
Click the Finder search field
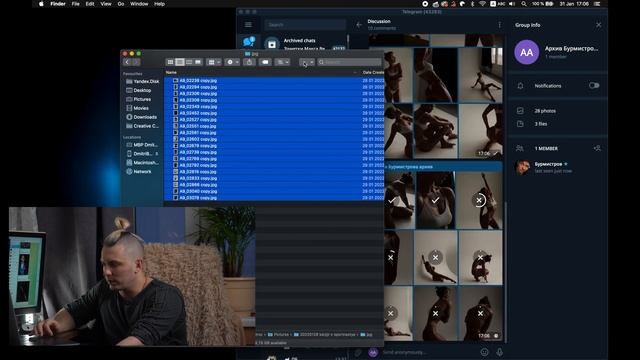tap(349, 62)
